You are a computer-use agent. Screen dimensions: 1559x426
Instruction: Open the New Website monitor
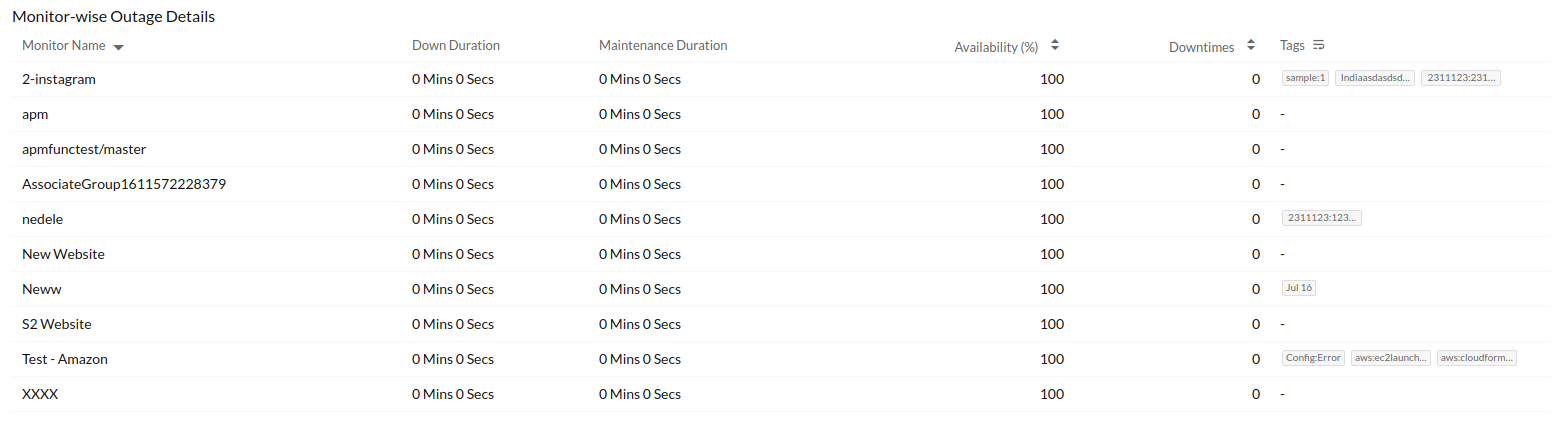(63, 254)
